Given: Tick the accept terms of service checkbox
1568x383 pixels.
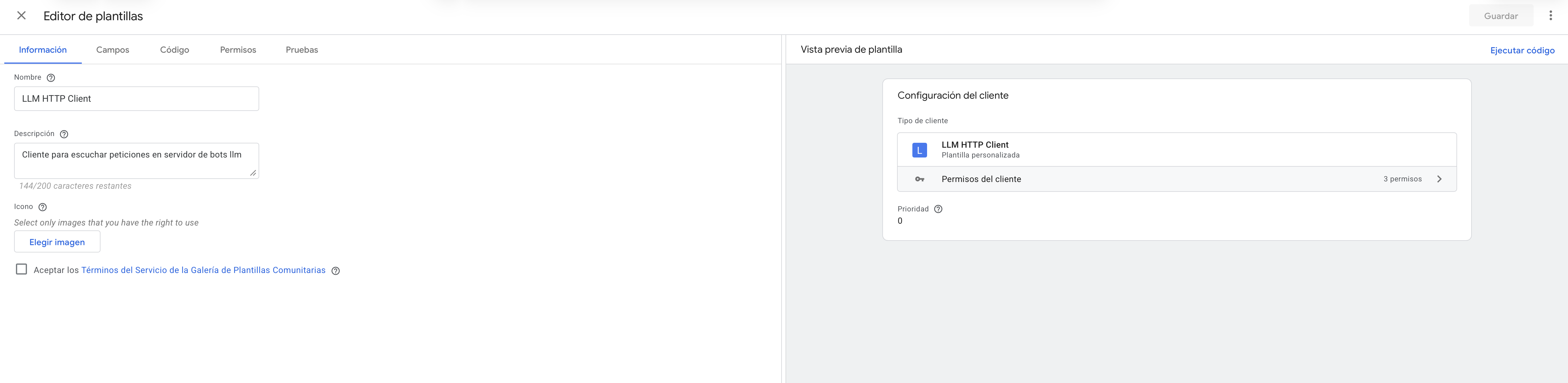Looking at the screenshot, I should click(x=21, y=269).
